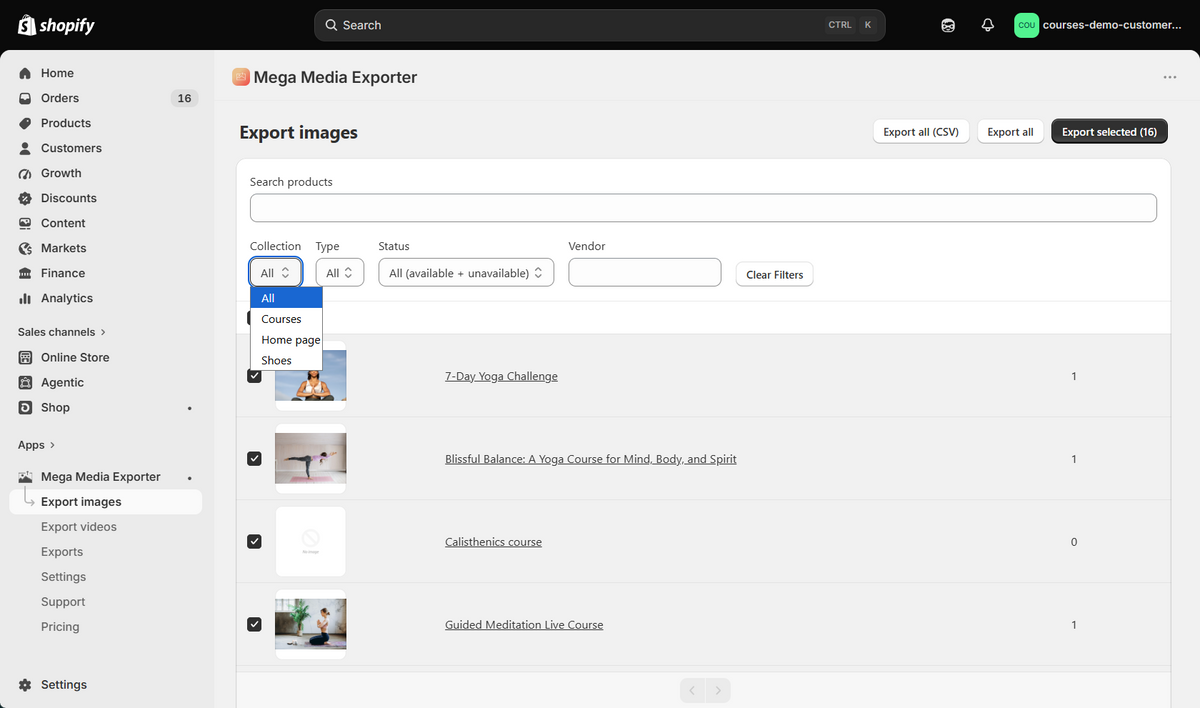This screenshot has width=1200, height=708.
Task: Click the Agentic channel icon
Action: coord(25,382)
